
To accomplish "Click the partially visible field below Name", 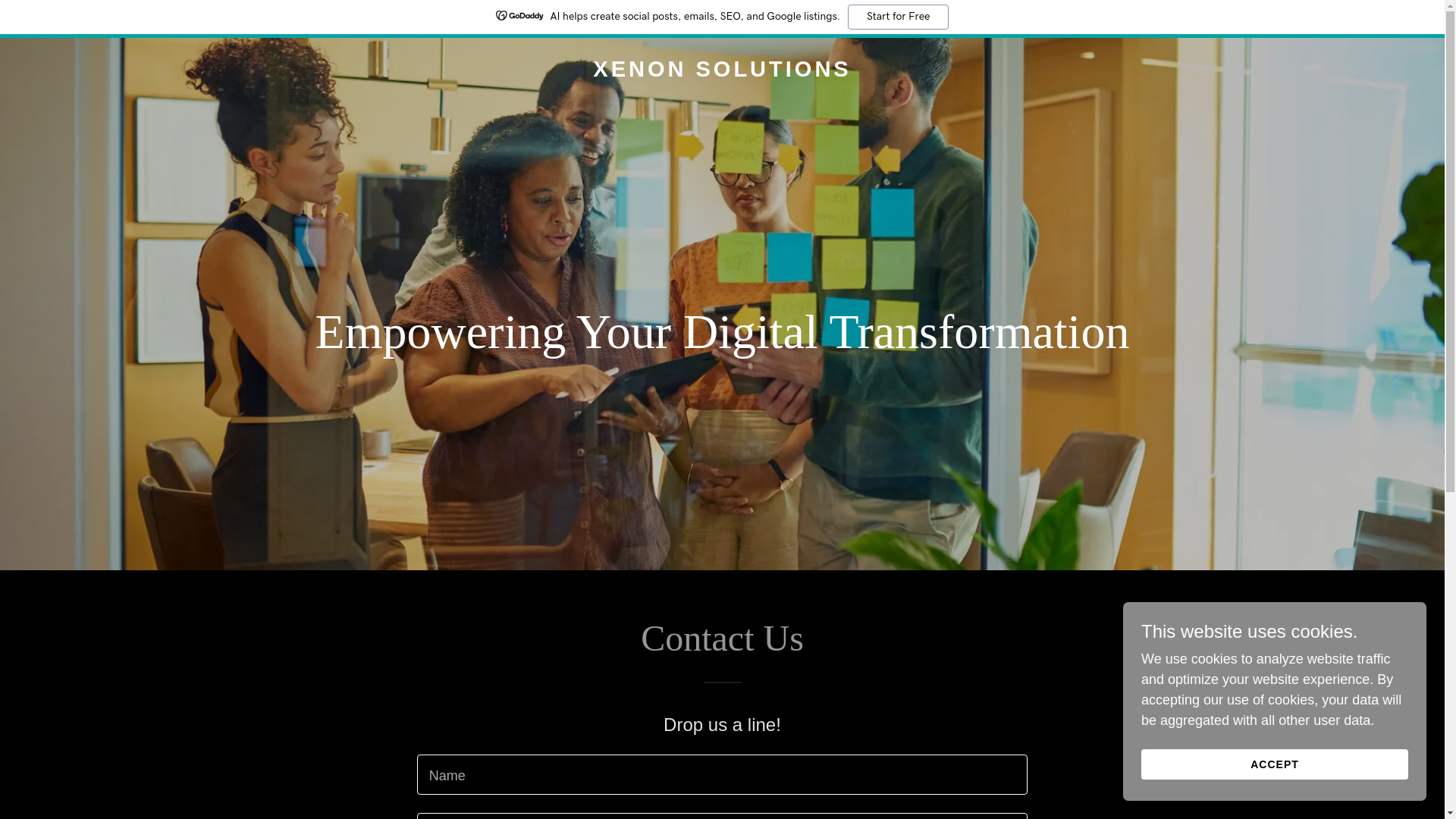I will pyautogui.click(x=722, y=817).
